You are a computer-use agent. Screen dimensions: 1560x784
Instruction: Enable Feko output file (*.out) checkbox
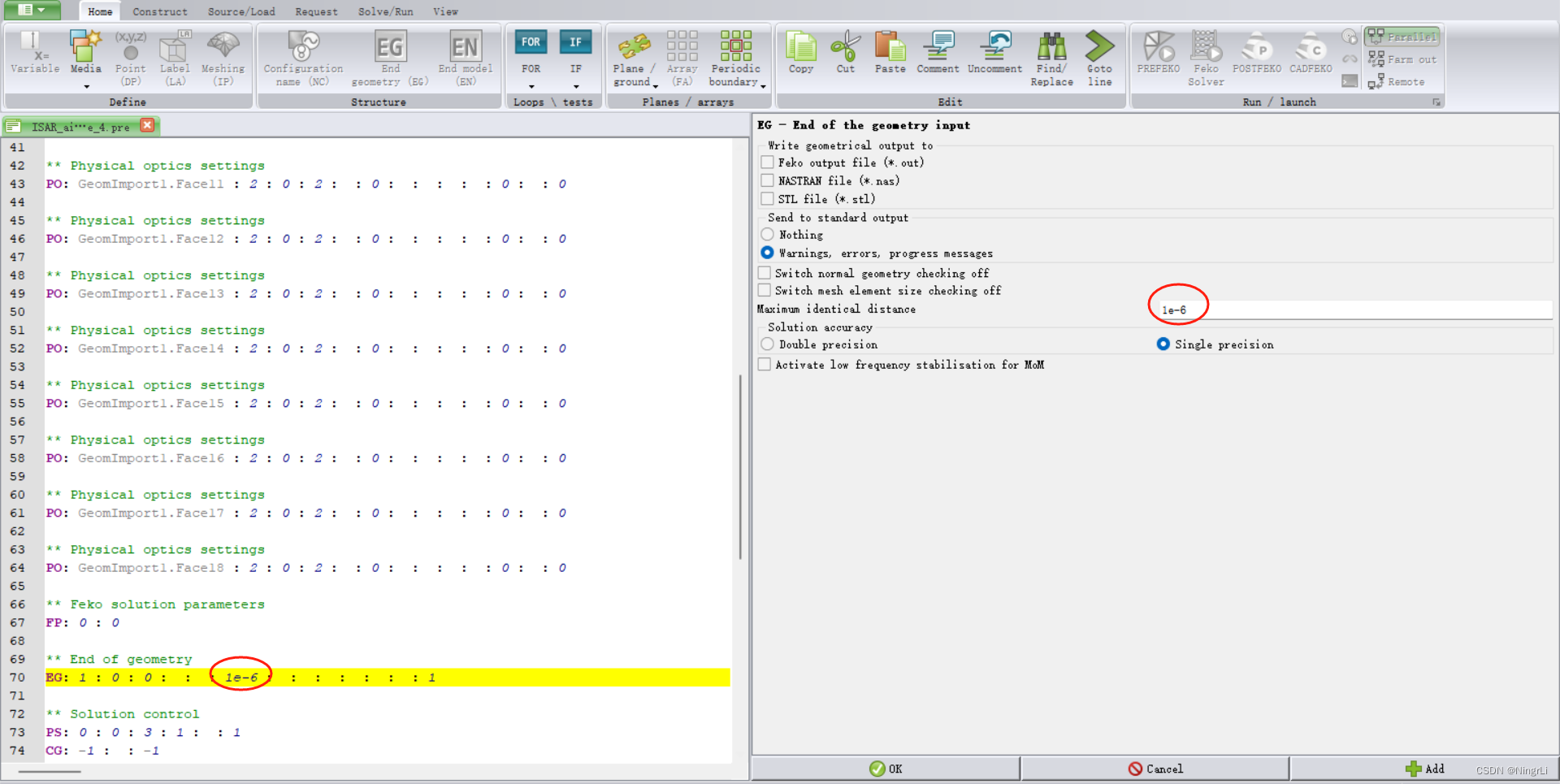(x=767, y=162)
